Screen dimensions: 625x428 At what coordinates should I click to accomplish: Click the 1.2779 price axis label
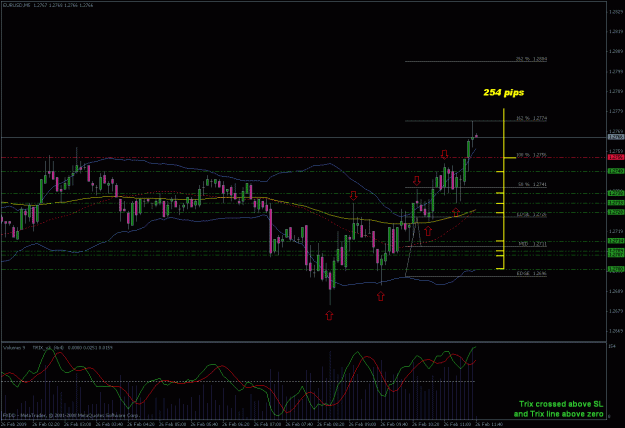pyautogui.click(x=616, y=111)
